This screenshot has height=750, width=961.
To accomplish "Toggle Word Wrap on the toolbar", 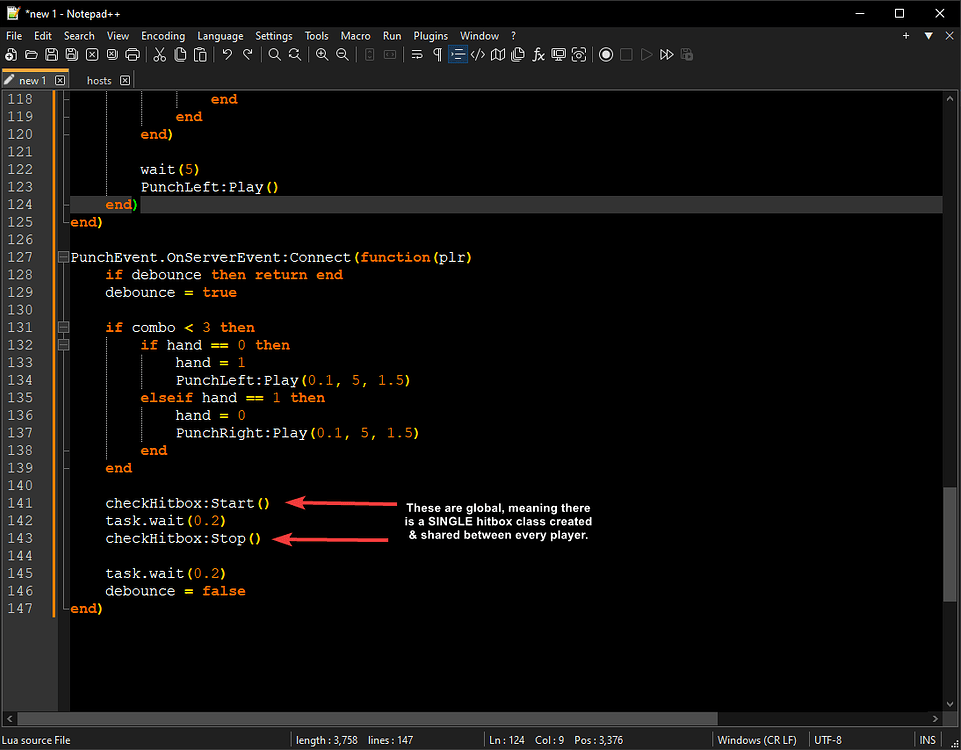I will coord(416,54).
